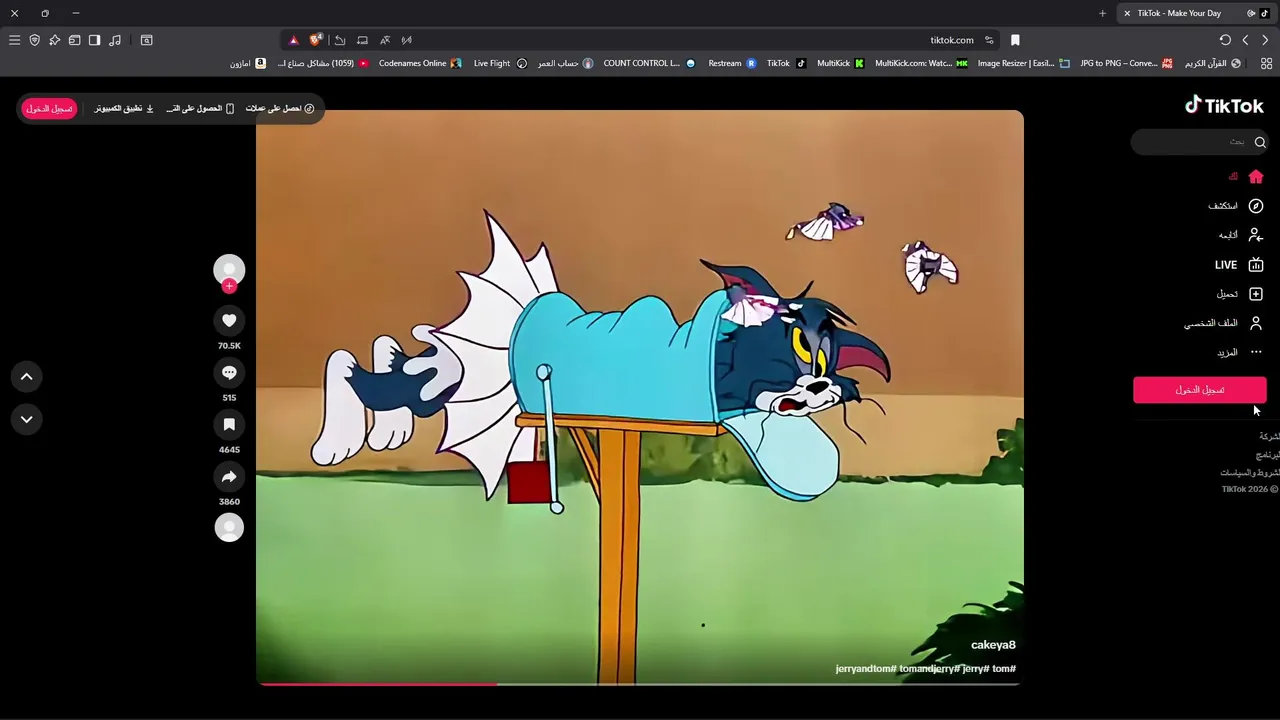The image size is (1280, 720).
Task: Select the TikTok - Make Your Day tab
Action: 1196,13
